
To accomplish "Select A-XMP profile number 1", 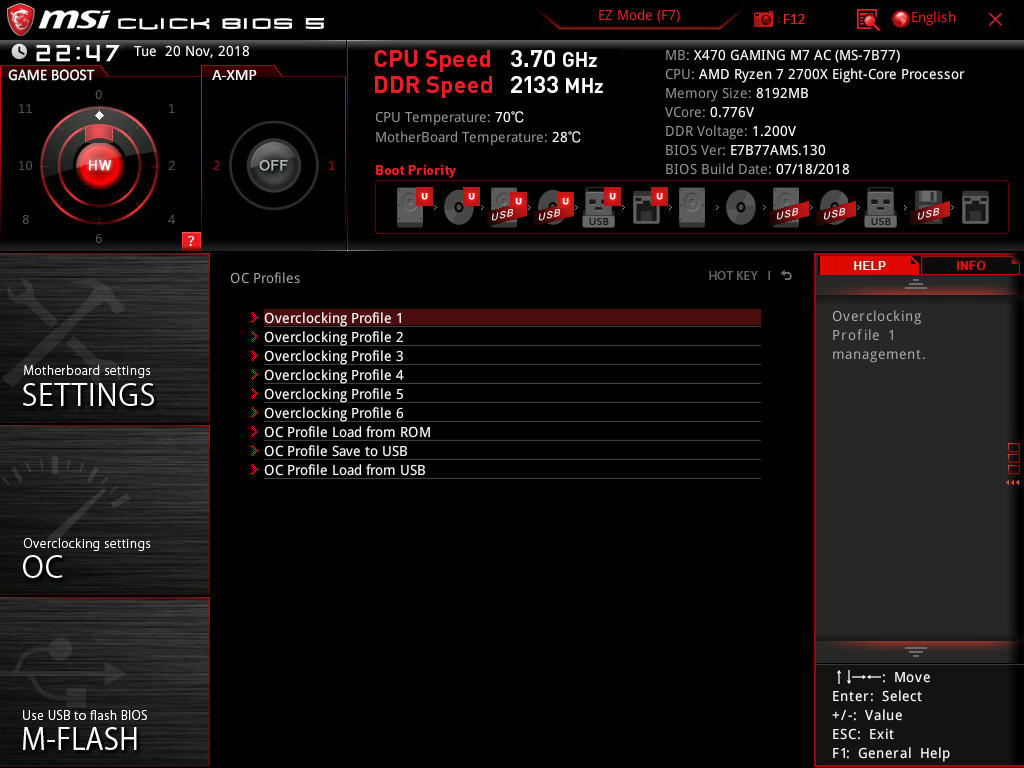I will (331, 165).
